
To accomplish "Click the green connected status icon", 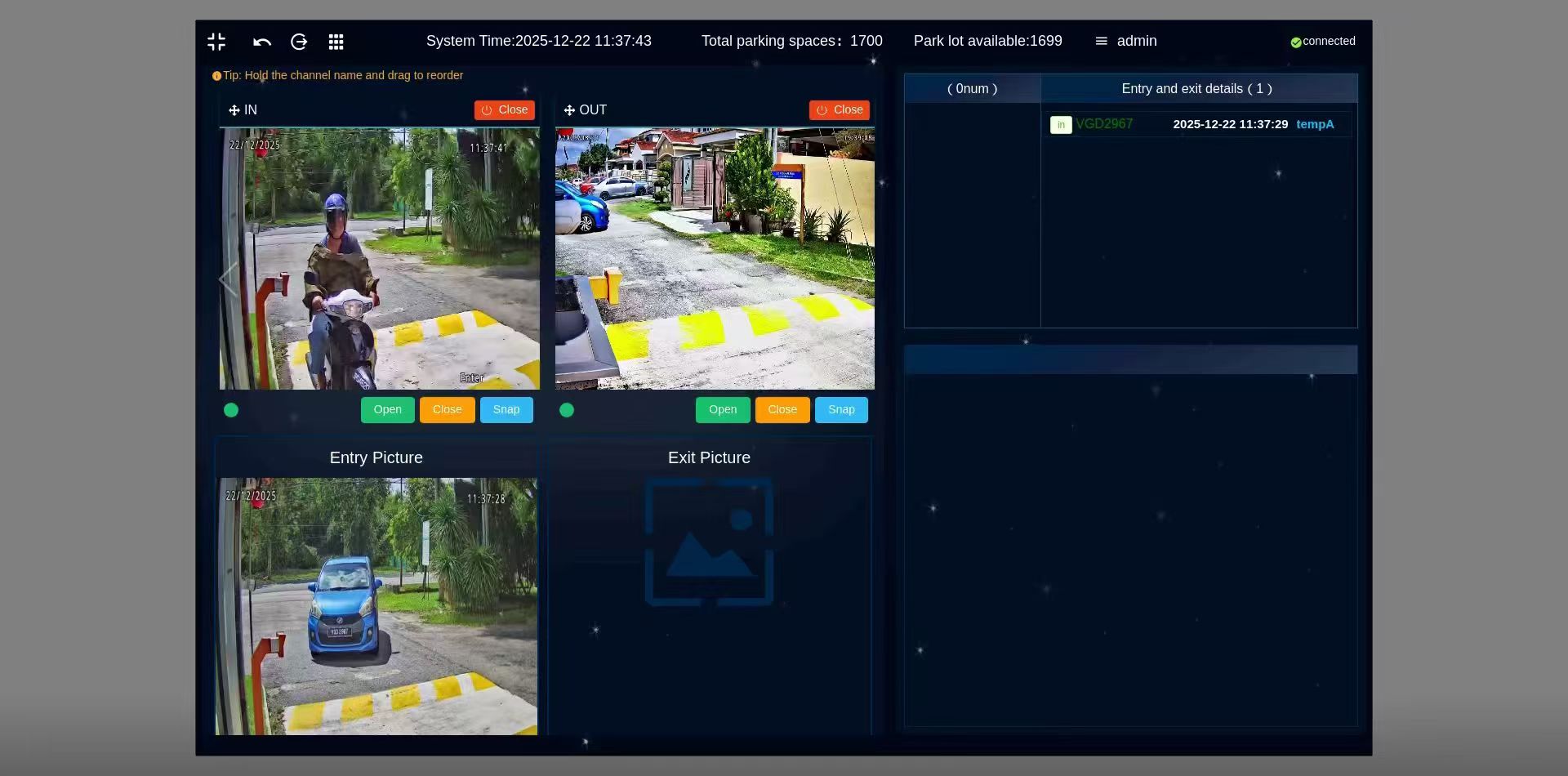I will [x=1295, y=42].
